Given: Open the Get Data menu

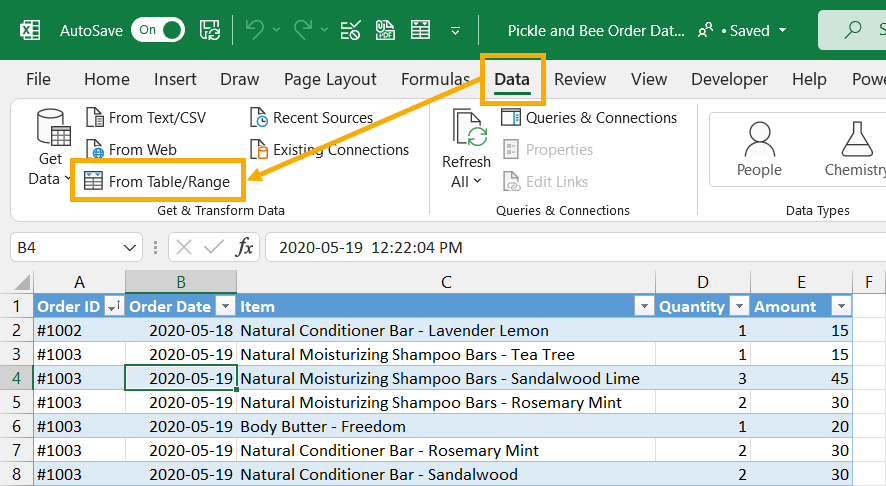Looking at the screenshot, I should point(50,148).
